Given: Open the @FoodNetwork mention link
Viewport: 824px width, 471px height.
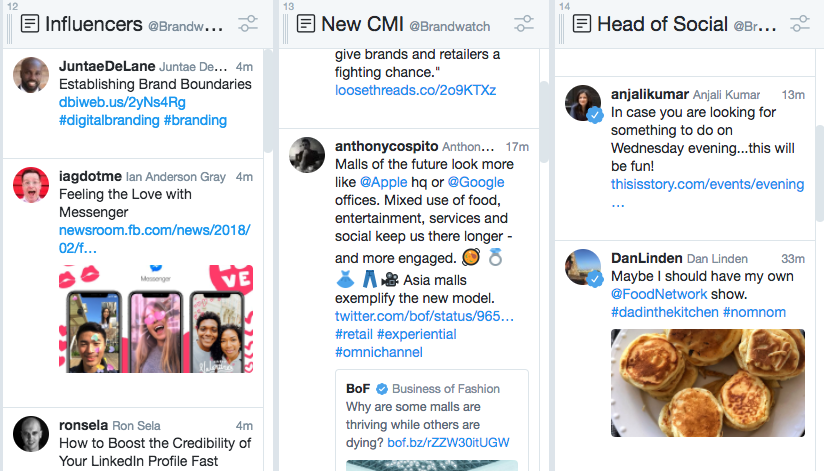Looking at the screenshot, I should tap(659, 294).
